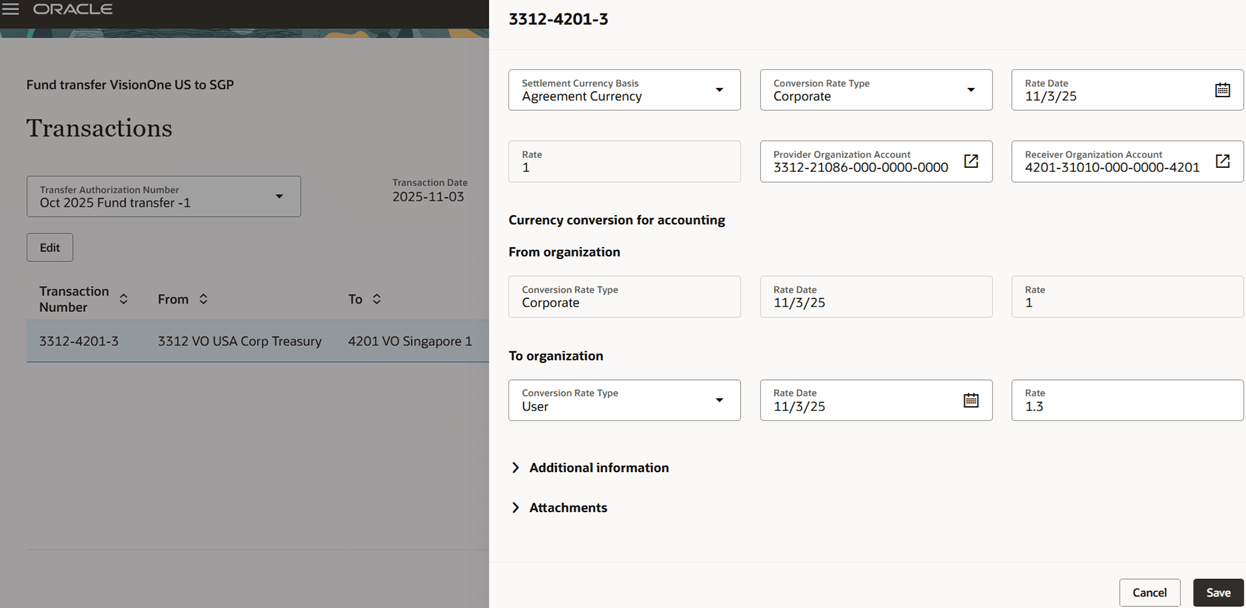Open To organization Conversion Rate Type dropdown
Screen dimensions: 1246x612
[720, 399]
